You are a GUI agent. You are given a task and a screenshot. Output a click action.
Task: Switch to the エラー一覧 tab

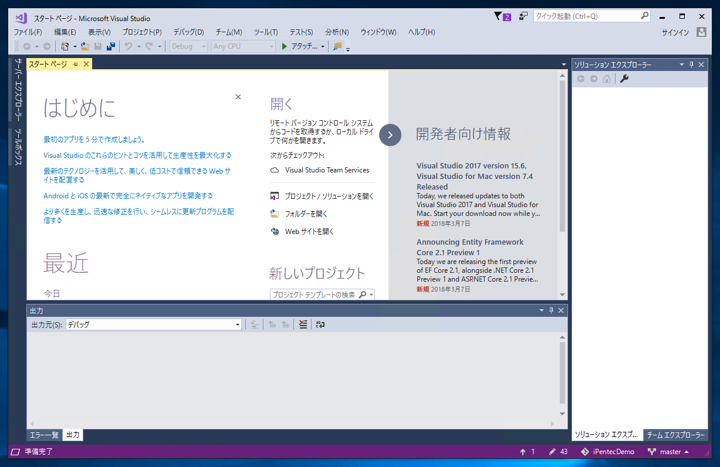[x=44, y=435]
